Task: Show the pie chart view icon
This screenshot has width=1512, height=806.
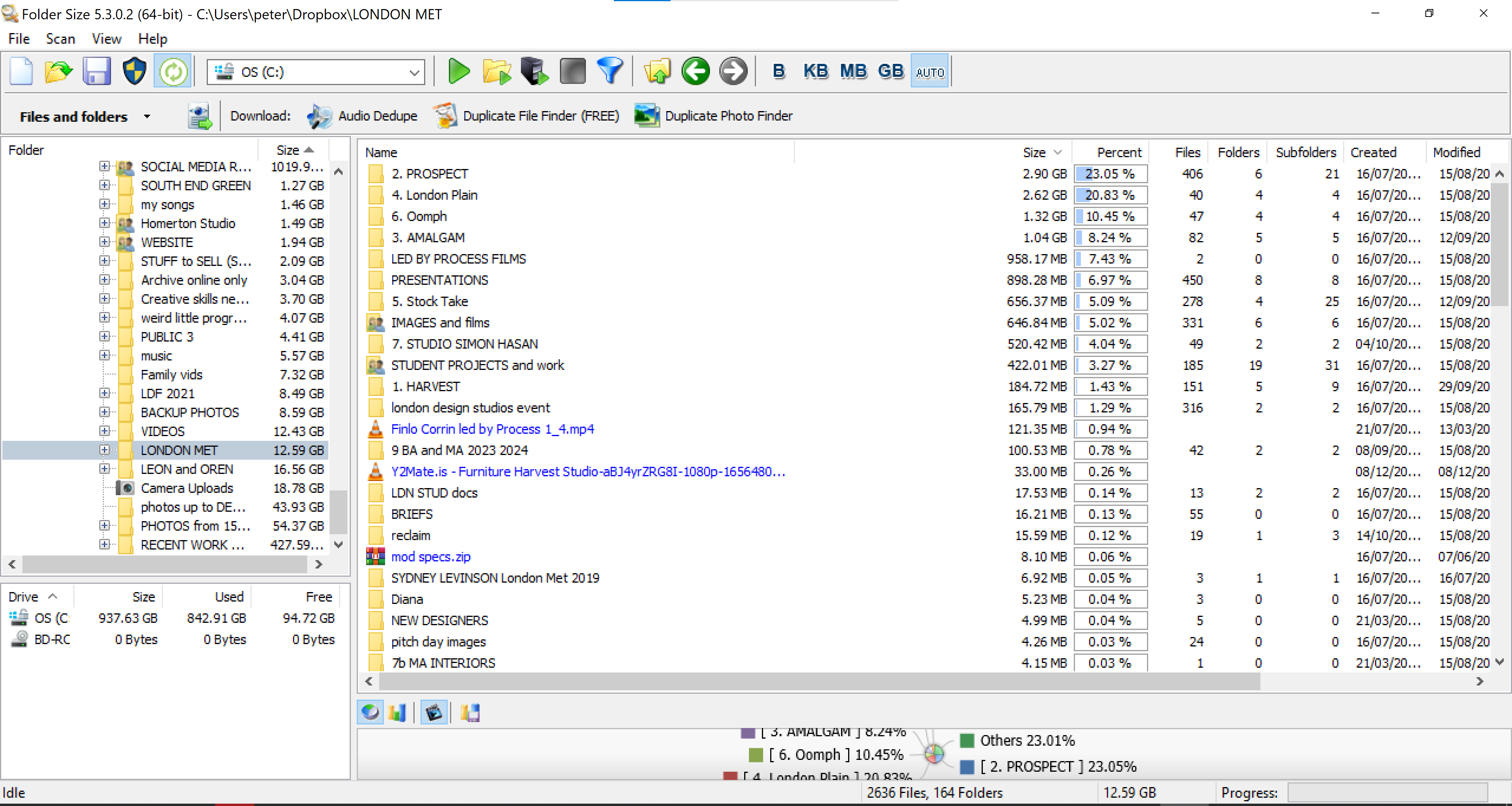Action: (x=371, y=713)
